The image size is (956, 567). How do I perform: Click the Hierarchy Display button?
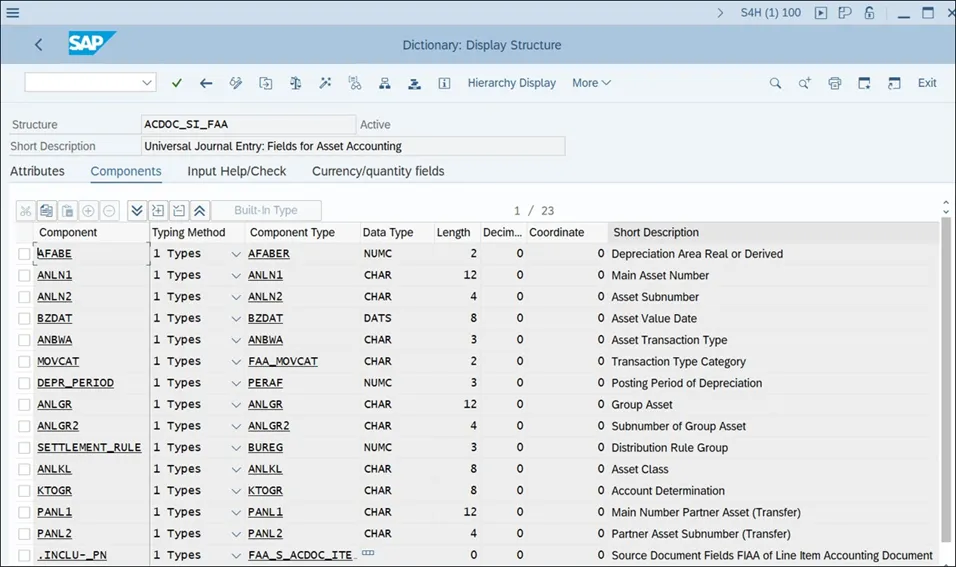[x=511, y=83]
